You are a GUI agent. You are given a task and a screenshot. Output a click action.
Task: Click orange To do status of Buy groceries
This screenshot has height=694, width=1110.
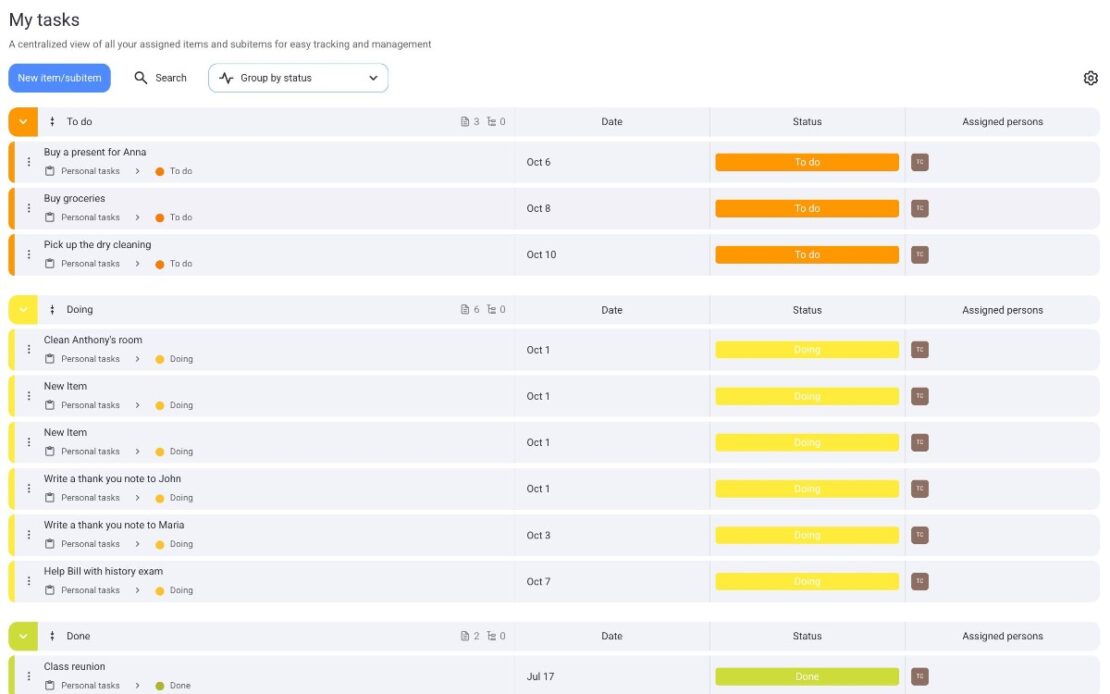pyautogui.click(x=806, y=208)
